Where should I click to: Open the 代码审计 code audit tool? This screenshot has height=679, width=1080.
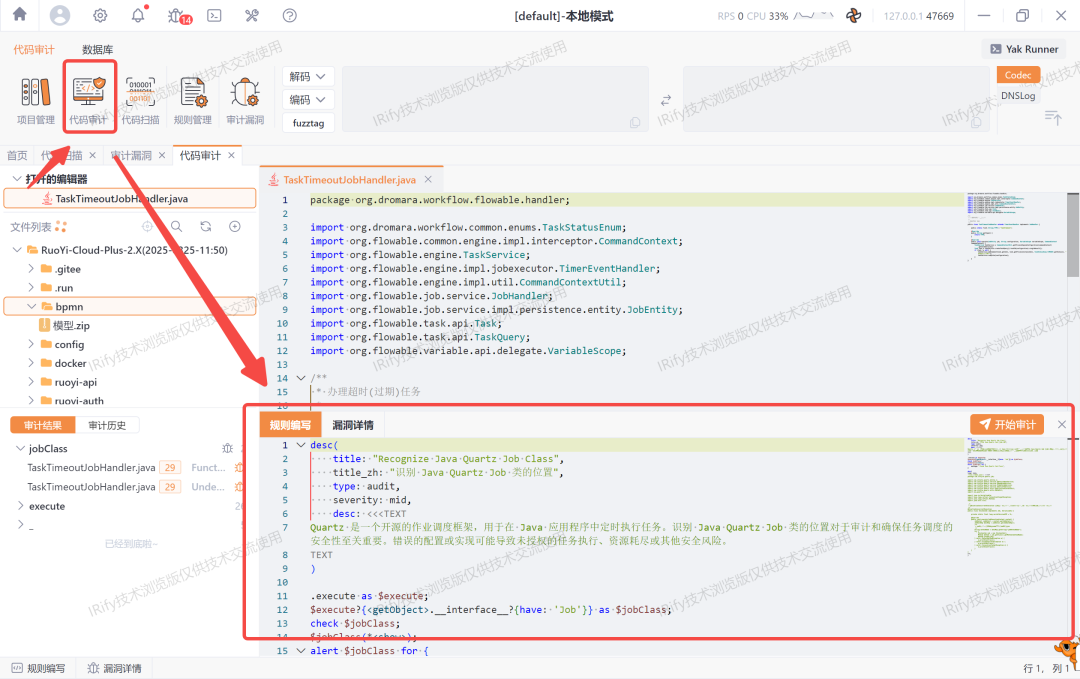click(88, 101)
